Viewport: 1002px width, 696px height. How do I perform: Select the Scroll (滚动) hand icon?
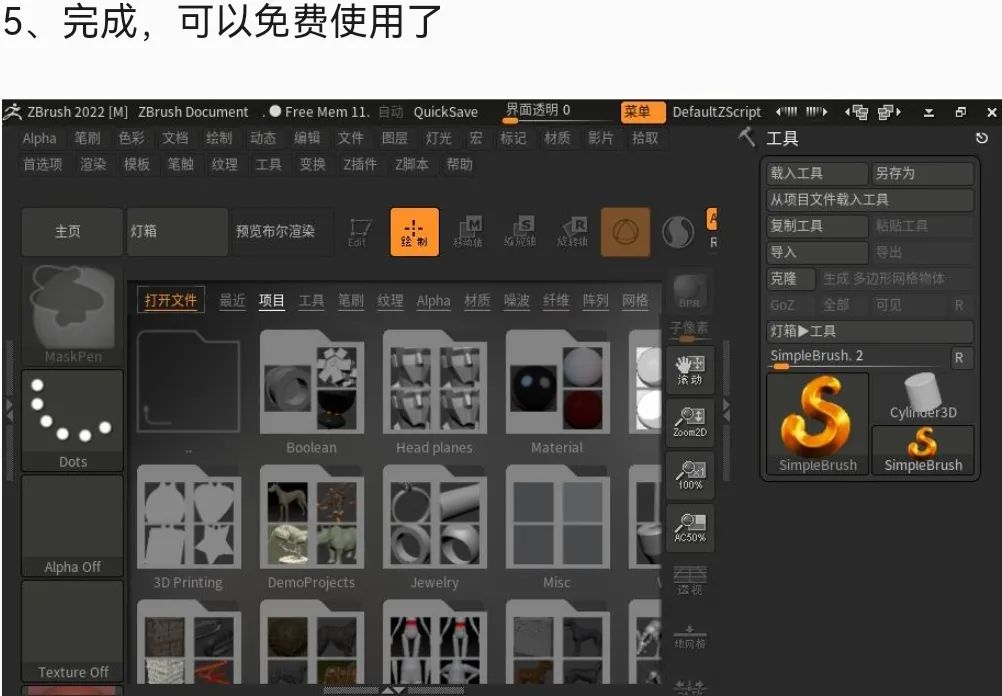click(x=690, y=371)
